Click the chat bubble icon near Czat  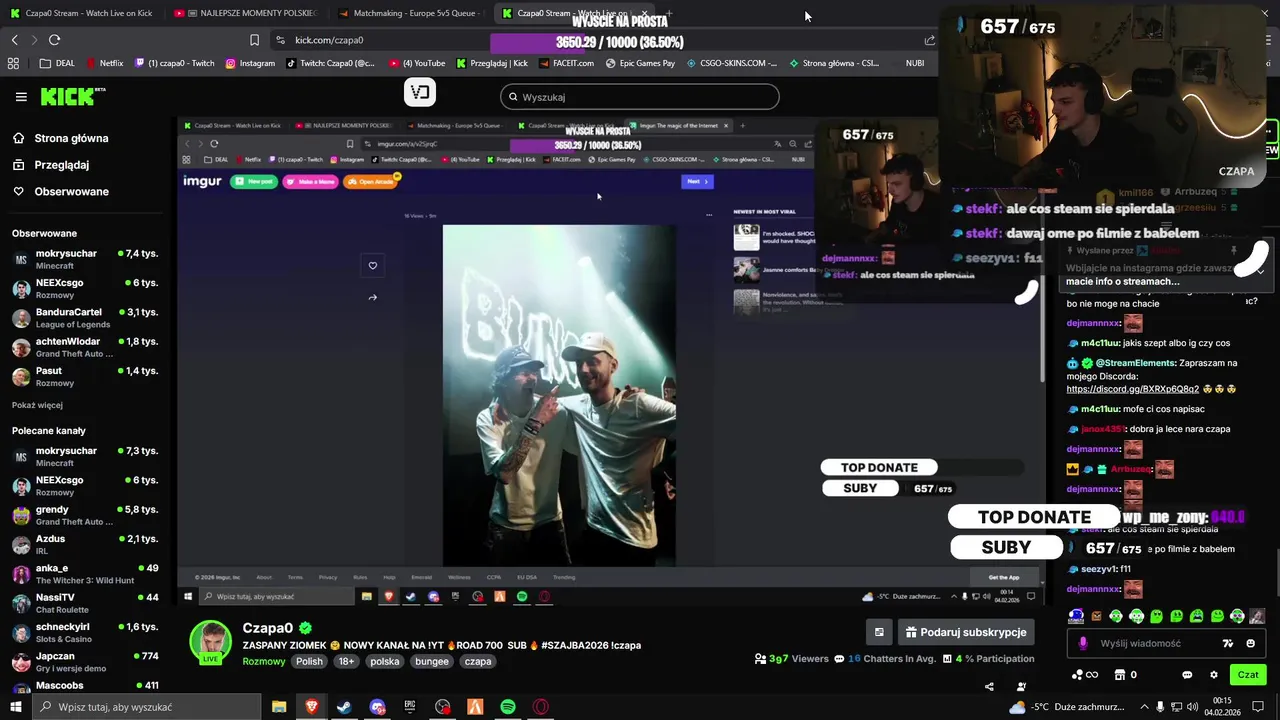pos(1187,675)
